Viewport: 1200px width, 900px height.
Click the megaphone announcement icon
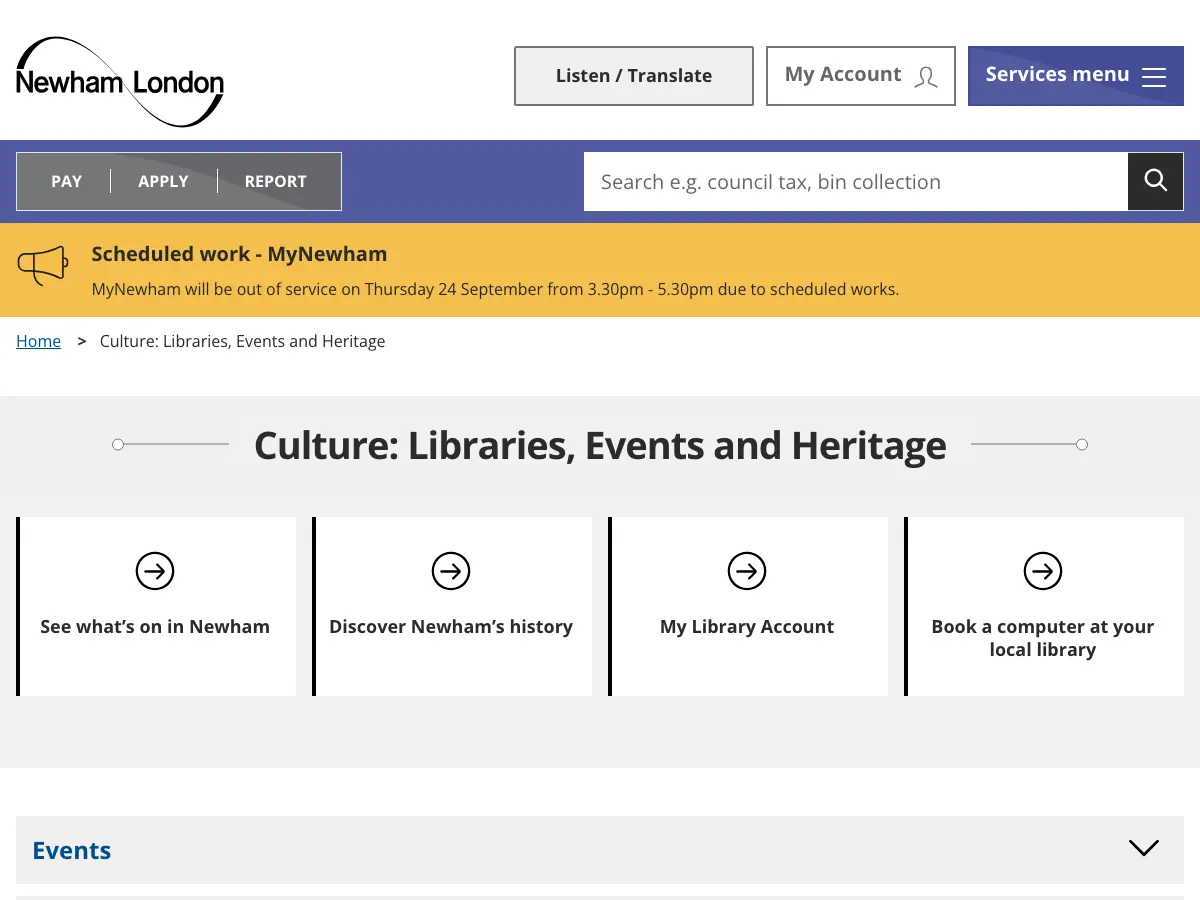43,266
